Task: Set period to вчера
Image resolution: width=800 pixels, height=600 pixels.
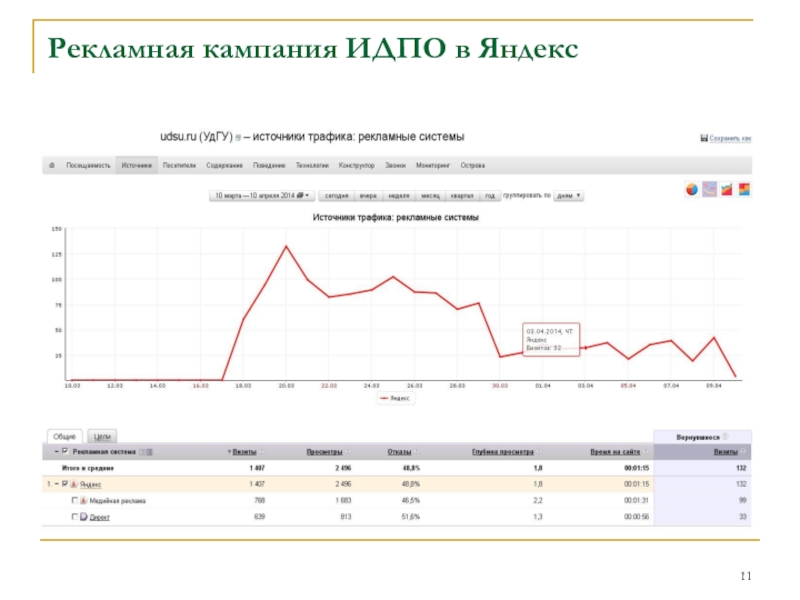Action: tap(368, 195)
